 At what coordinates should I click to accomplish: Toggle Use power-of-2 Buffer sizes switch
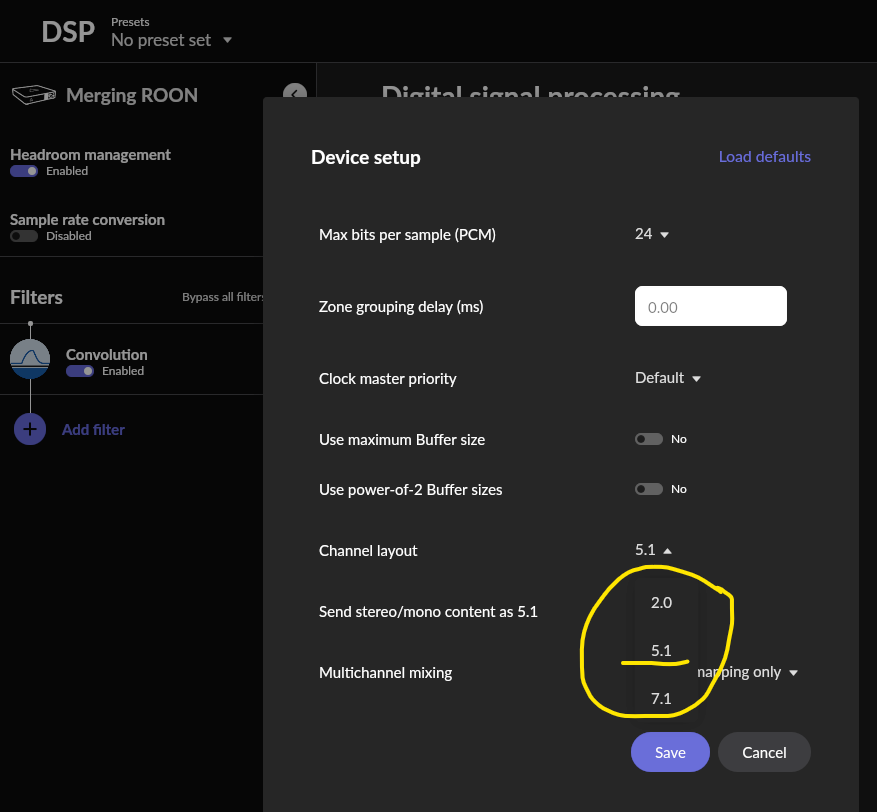(x=649, y=489)
